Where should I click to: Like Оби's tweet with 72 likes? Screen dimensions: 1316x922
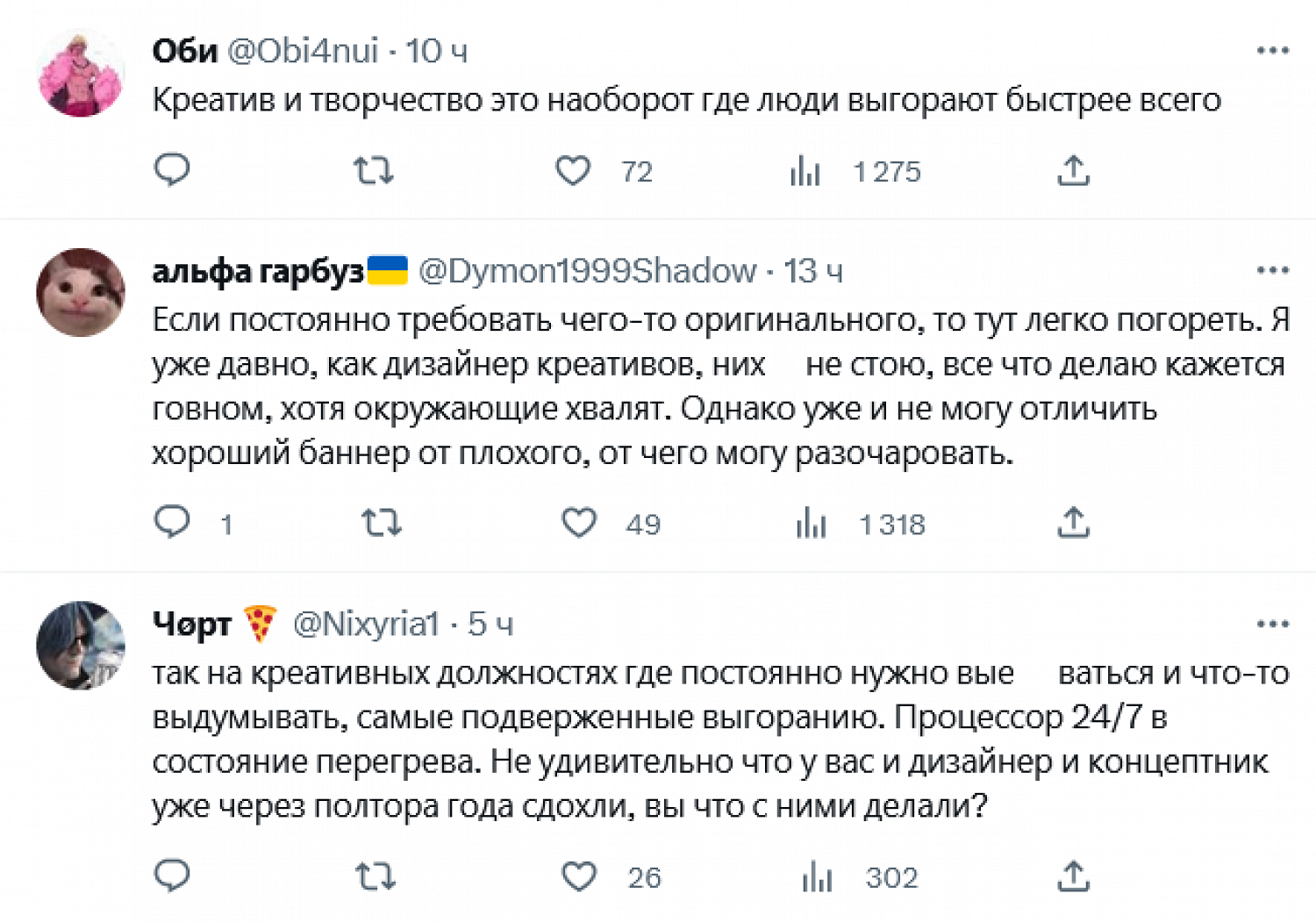pyautogui.click(x=573, y=170)
